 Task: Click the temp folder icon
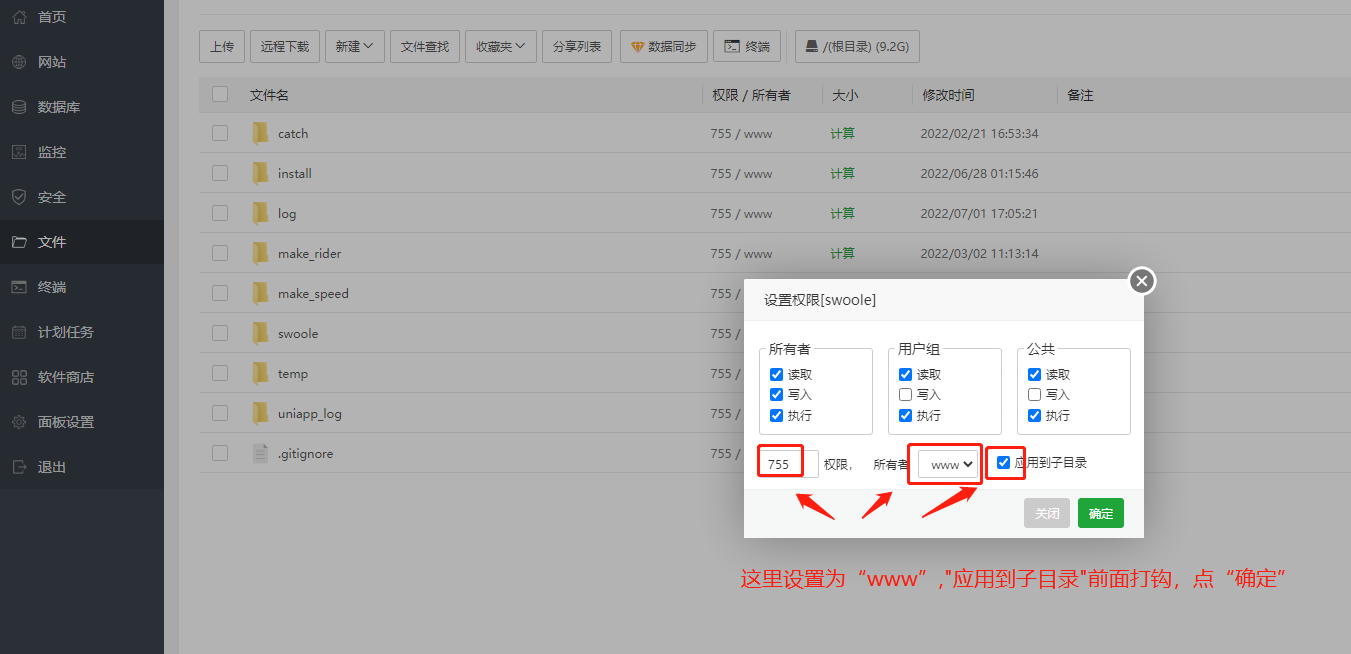pyautogui.click(x=261, y=373)
